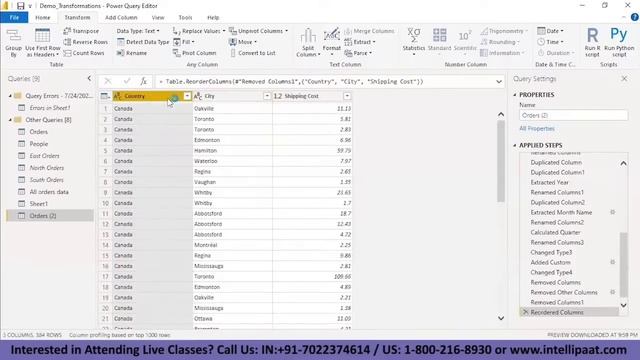Click the save icon in title bar
Viewport: 640px width, 360px height.
20,6
